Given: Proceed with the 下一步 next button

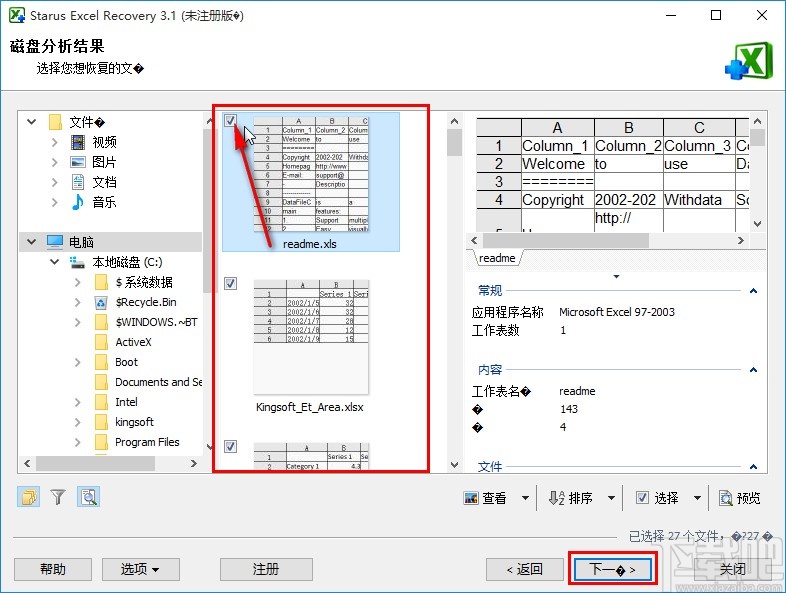Looking at the screenshot, I should click(613, 569).
